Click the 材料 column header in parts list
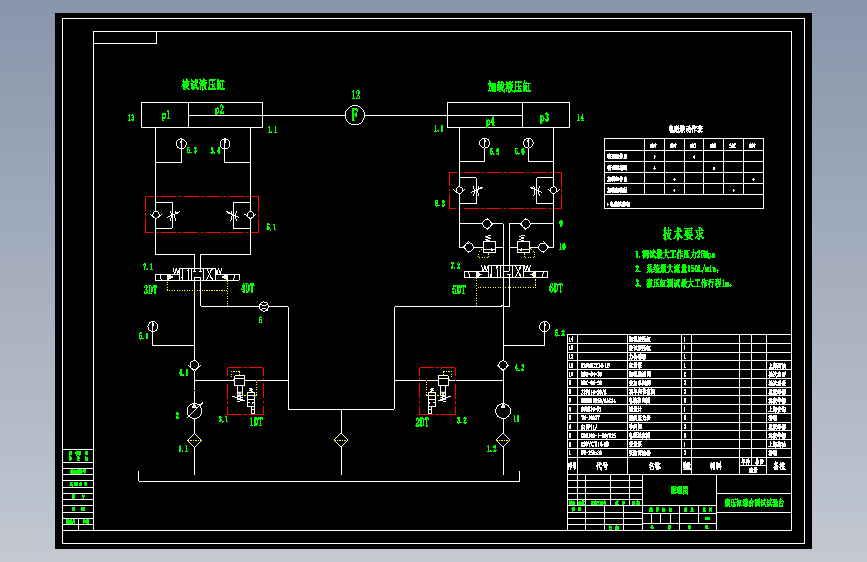867x562 pixels. [x=715, y=466]
